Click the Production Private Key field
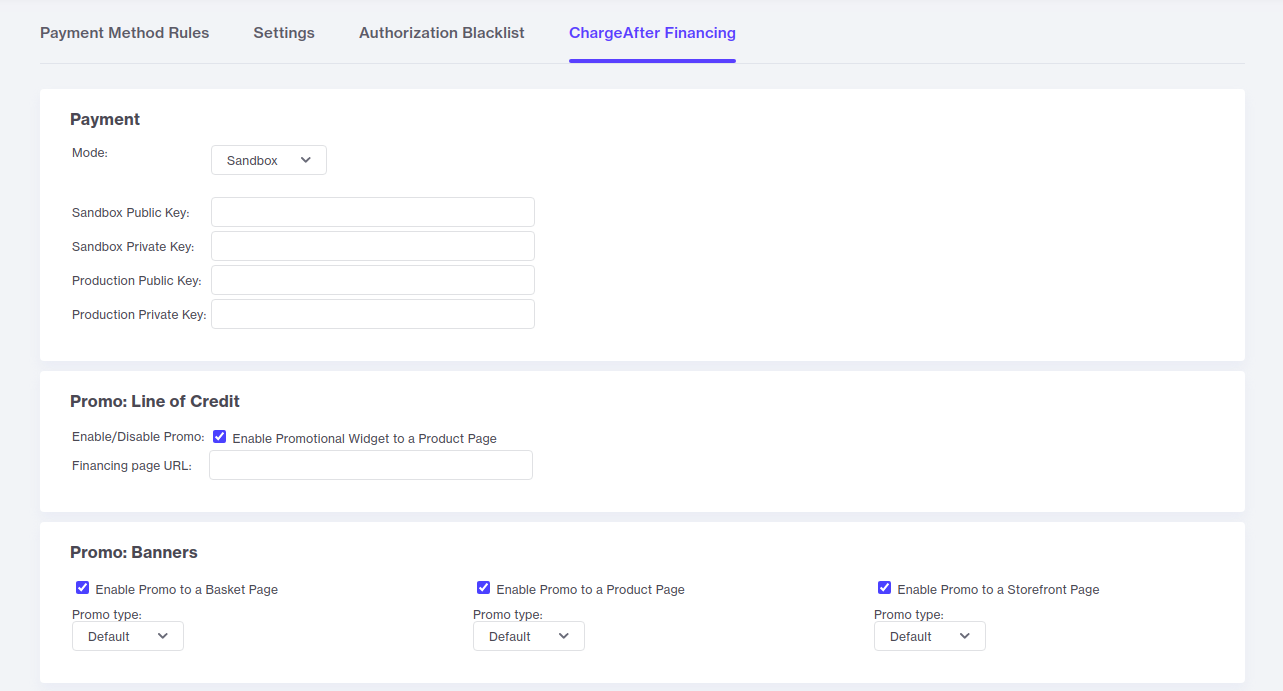Screen dimensions: 1283x691 click(x=373, y=314)
